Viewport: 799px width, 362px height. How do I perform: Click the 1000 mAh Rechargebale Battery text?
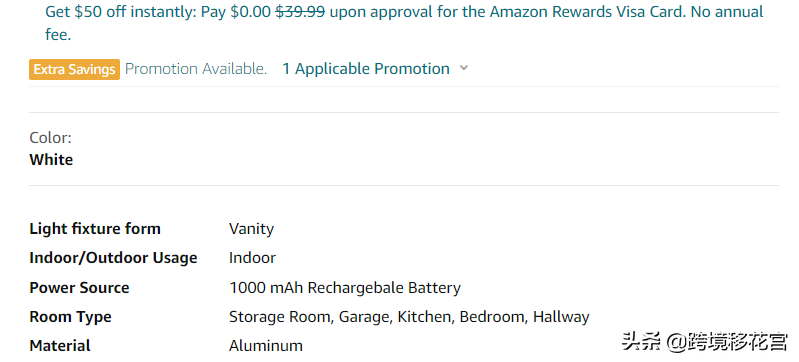(344, 288)
